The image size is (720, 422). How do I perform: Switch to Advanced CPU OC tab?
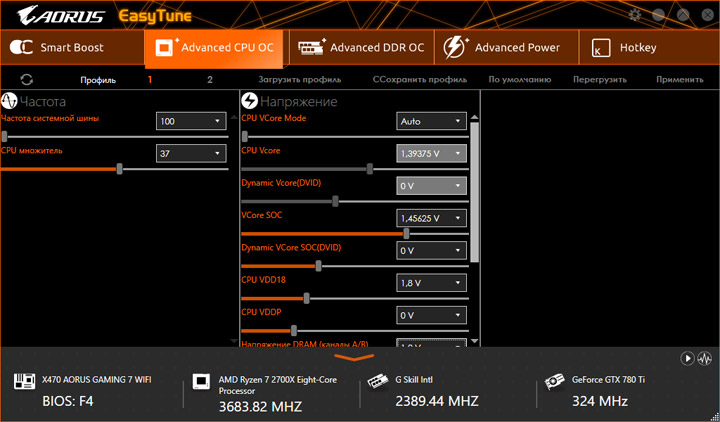pos(214,48)
